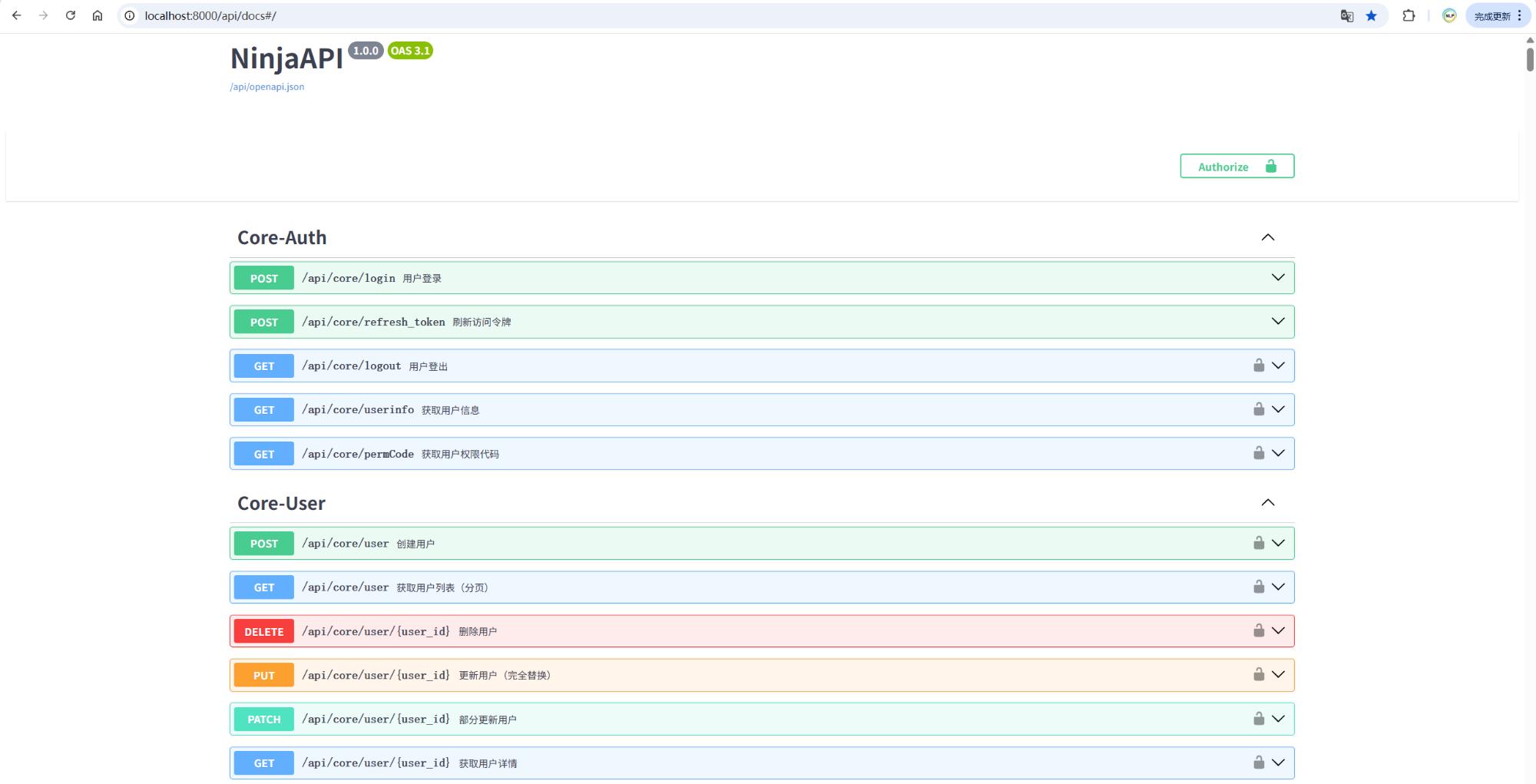The width and height of the screenshot is (1536, 784).
Task: Click the POST method badge for login
Action: (264, 278)
